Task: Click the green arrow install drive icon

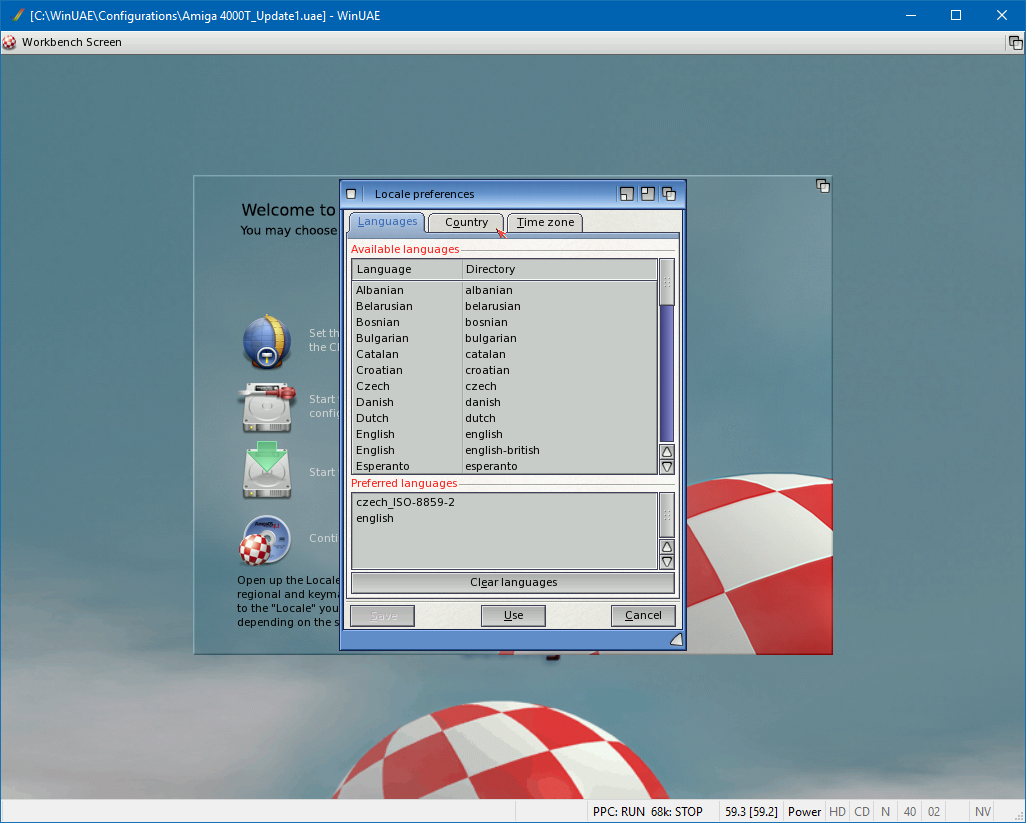Action: [266, 471]
